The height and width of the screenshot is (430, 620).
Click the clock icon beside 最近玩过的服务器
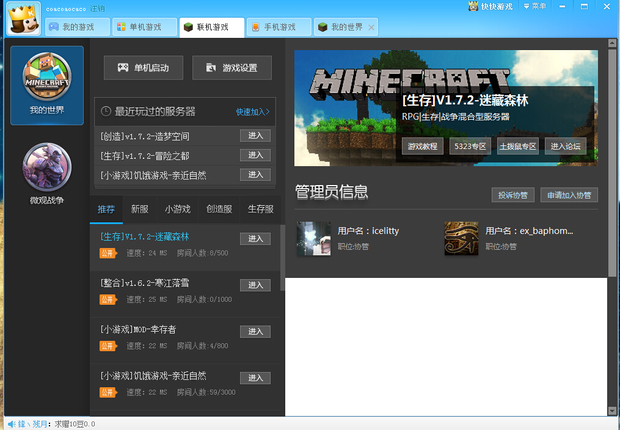click(106, 111)
